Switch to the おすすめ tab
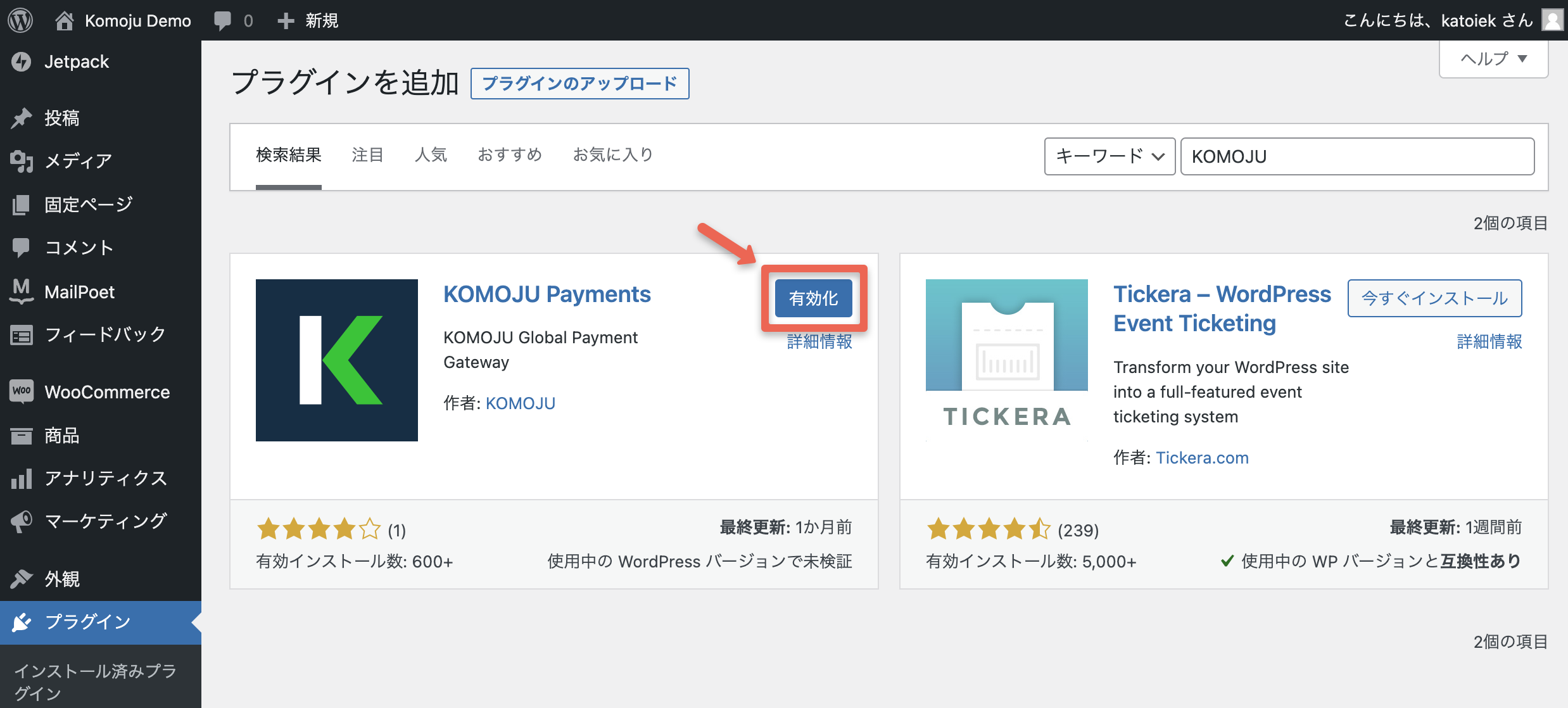Viewport: 1568px width, 708px height. coord(510,155)
